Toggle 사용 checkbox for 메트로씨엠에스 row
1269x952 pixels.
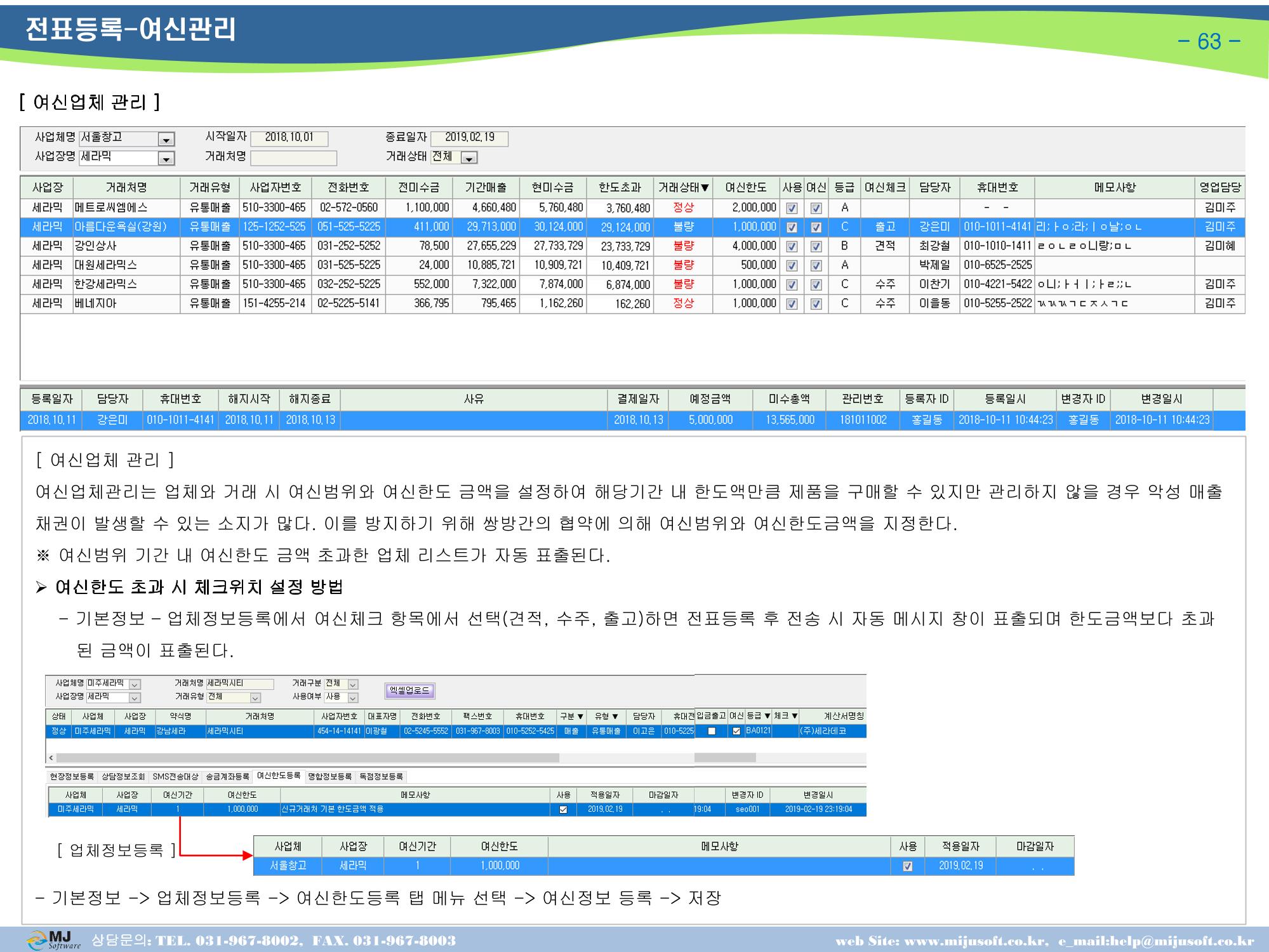tap(792, 208)
